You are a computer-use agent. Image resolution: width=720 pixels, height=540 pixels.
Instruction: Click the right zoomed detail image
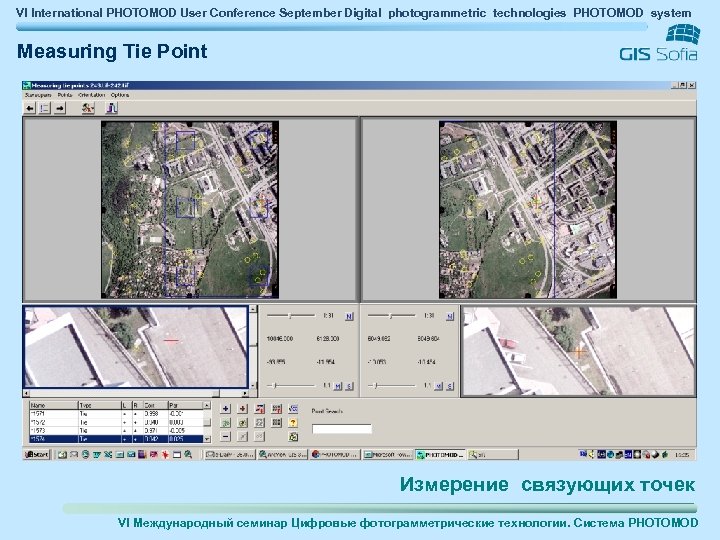click(x=579, y=351)
